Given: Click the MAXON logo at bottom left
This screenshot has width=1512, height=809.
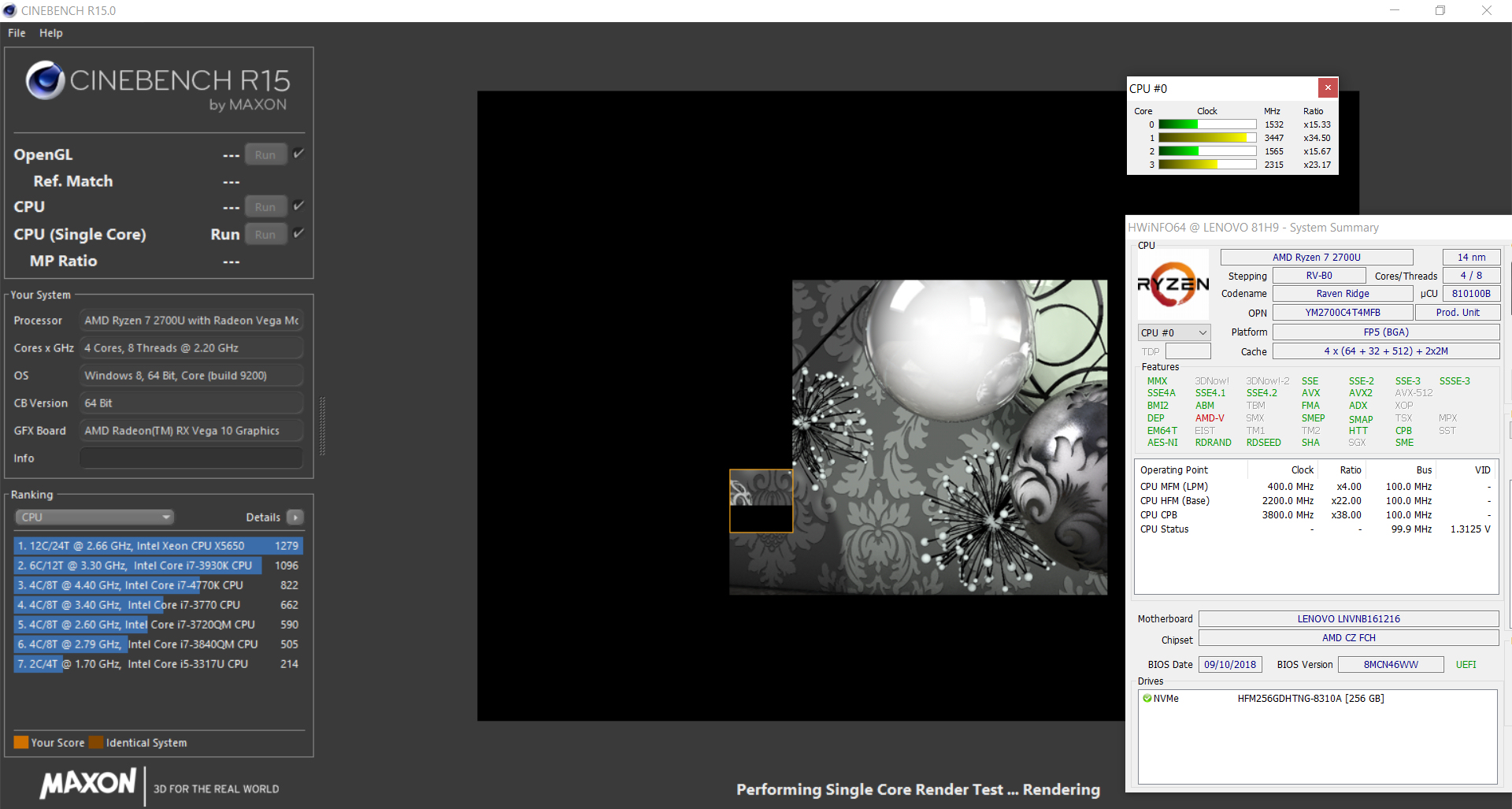Looking at the screenshot, I should 88,783.
